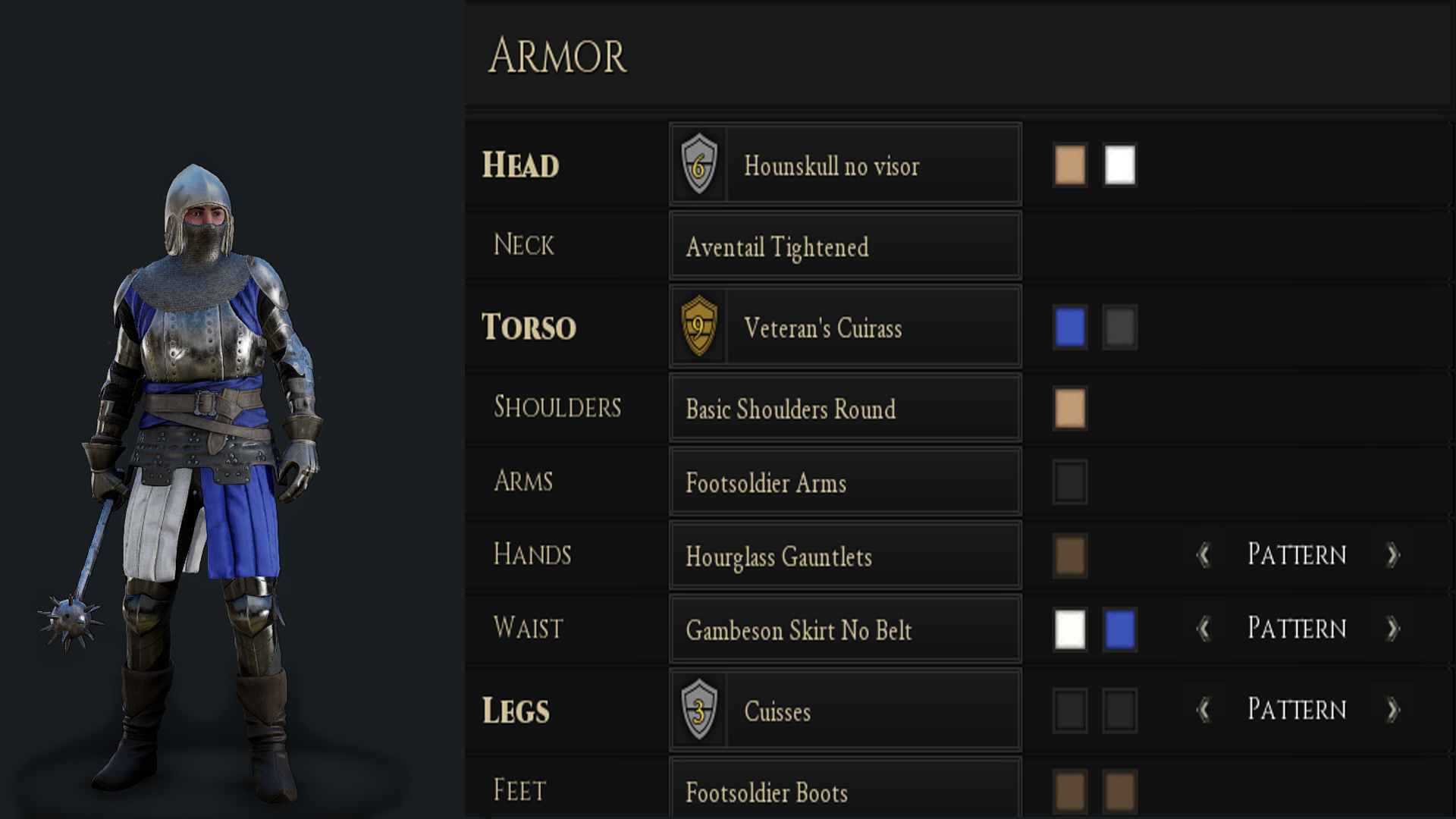Click the Footsoldier Boots feet item

[845, 792]
